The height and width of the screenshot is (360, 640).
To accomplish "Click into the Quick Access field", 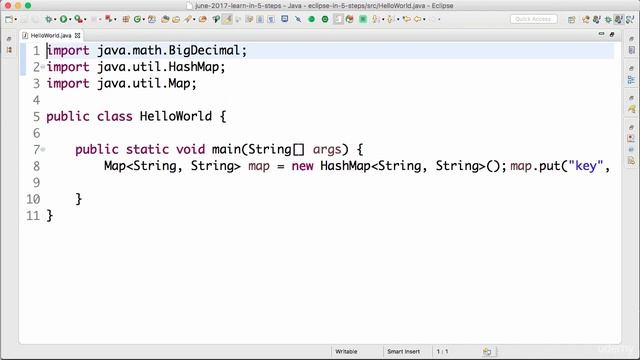I will tap(533, 19).
